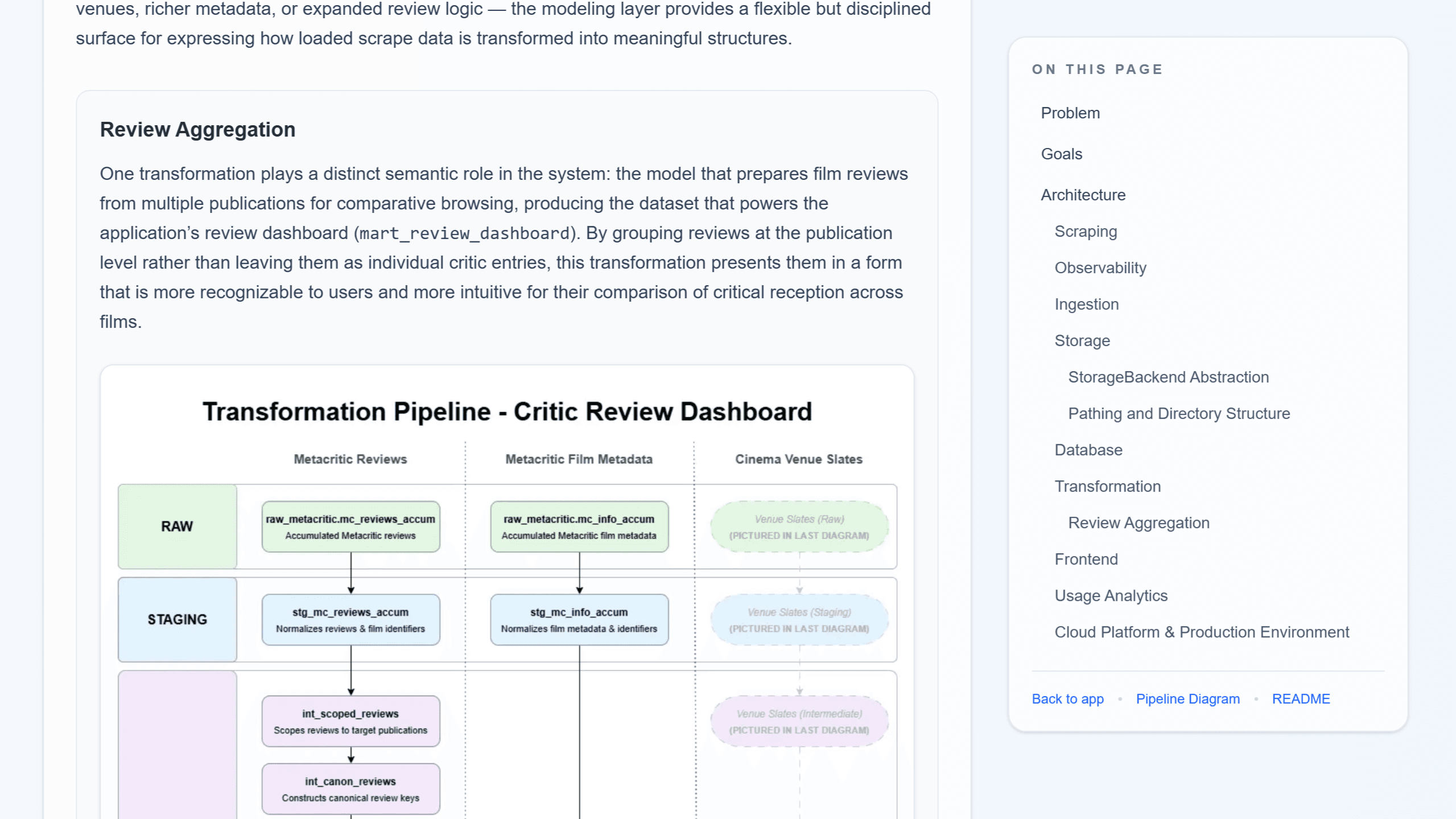Open the Pipeline Diagram link
This screenshot has width=1456, height=819.
click(x=1187, y=699)
